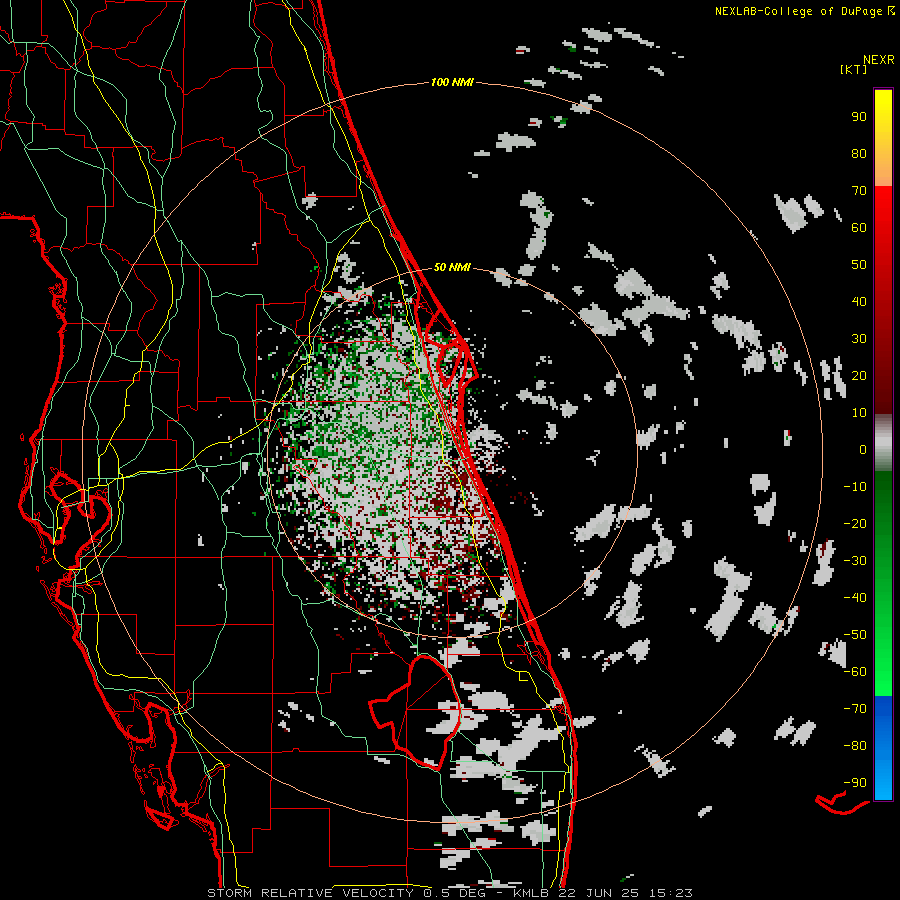Click the 20 value on the velocity scale

(859, 376)
